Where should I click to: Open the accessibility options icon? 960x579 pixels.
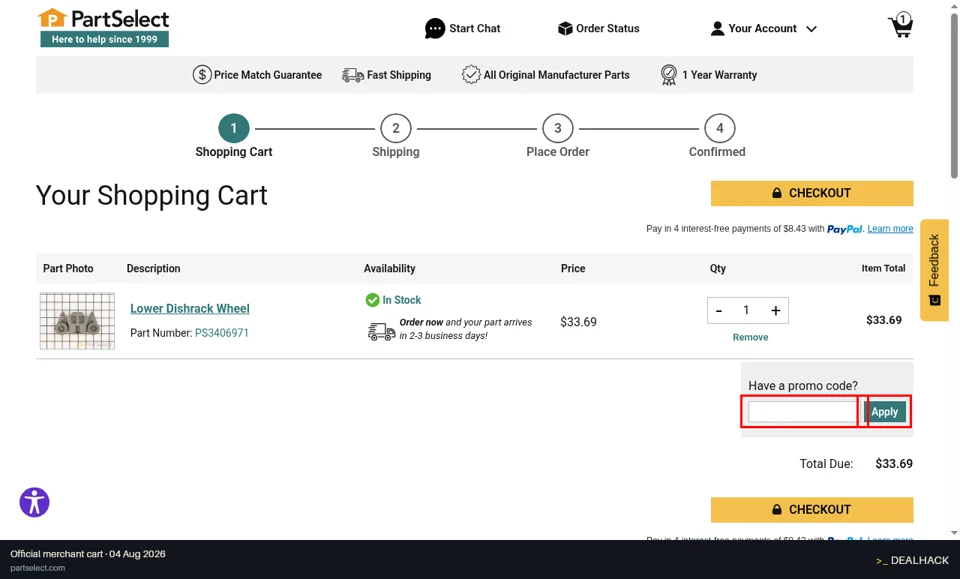34,502
